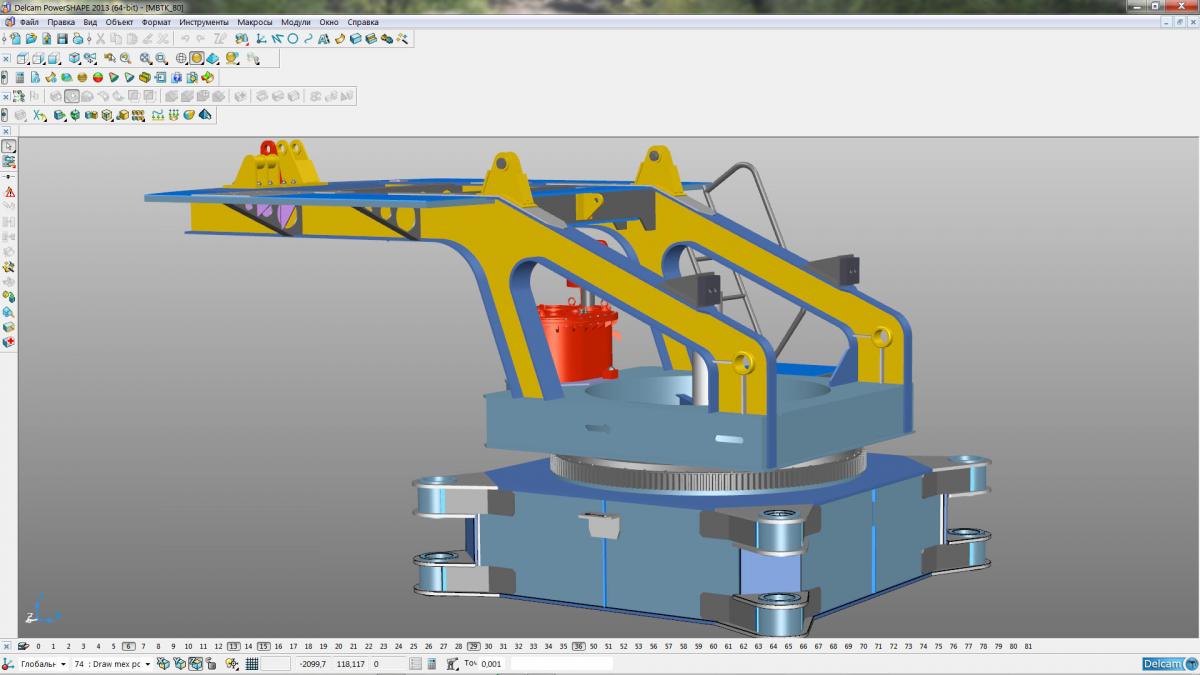Open the Формат menu
This screenshot has height=675, width=1200.
coord(157,22)
